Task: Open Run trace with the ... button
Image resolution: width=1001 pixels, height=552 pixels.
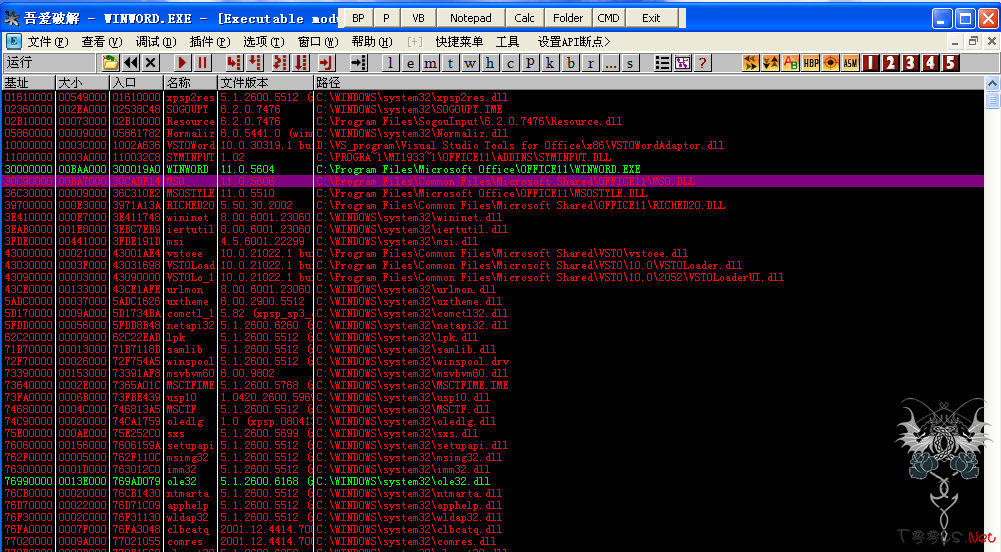Action: [x=610, y=63]
